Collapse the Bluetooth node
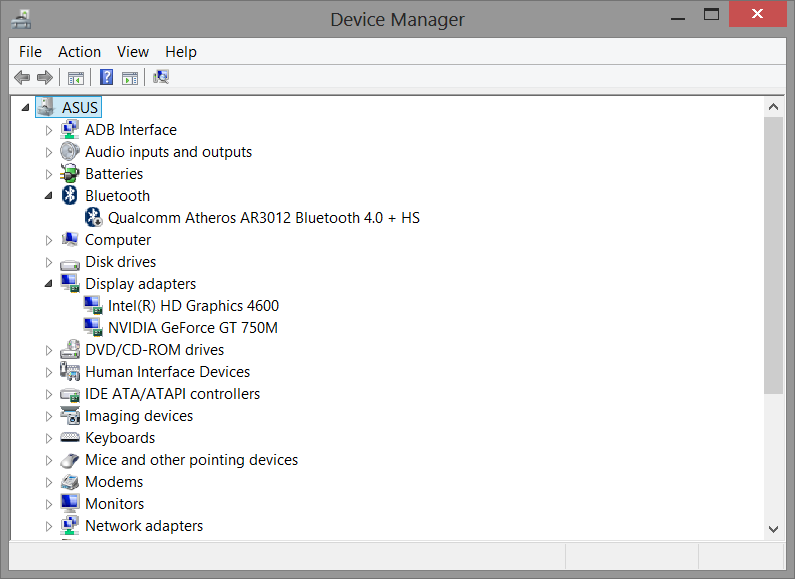The height and width of the screenshot is (579, 795). click(x=49, y=195)
